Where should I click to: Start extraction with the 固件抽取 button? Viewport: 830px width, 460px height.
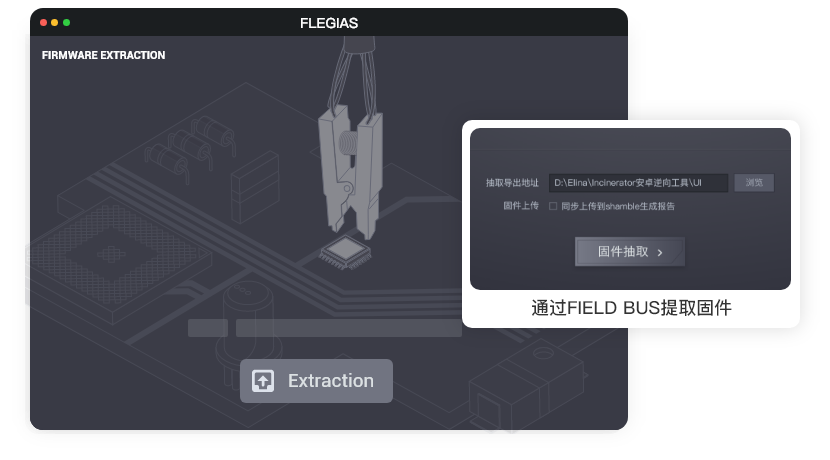click(630, 251)
